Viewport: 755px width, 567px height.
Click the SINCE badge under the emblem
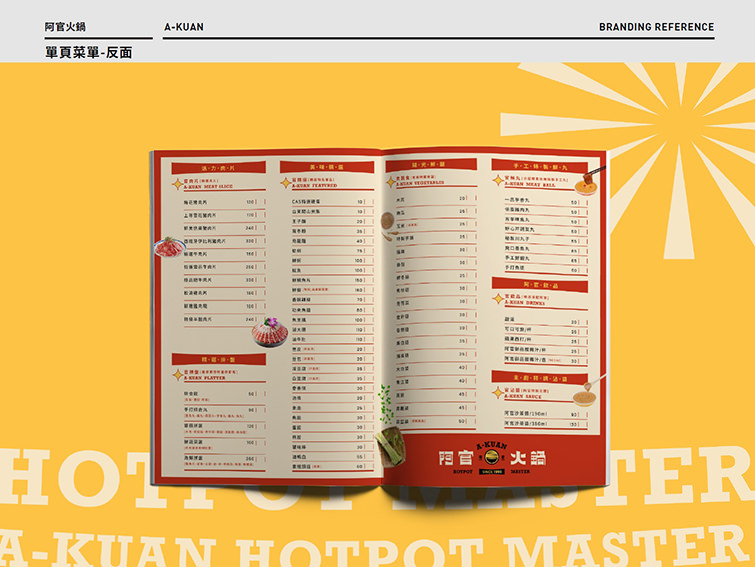point(492,472)
